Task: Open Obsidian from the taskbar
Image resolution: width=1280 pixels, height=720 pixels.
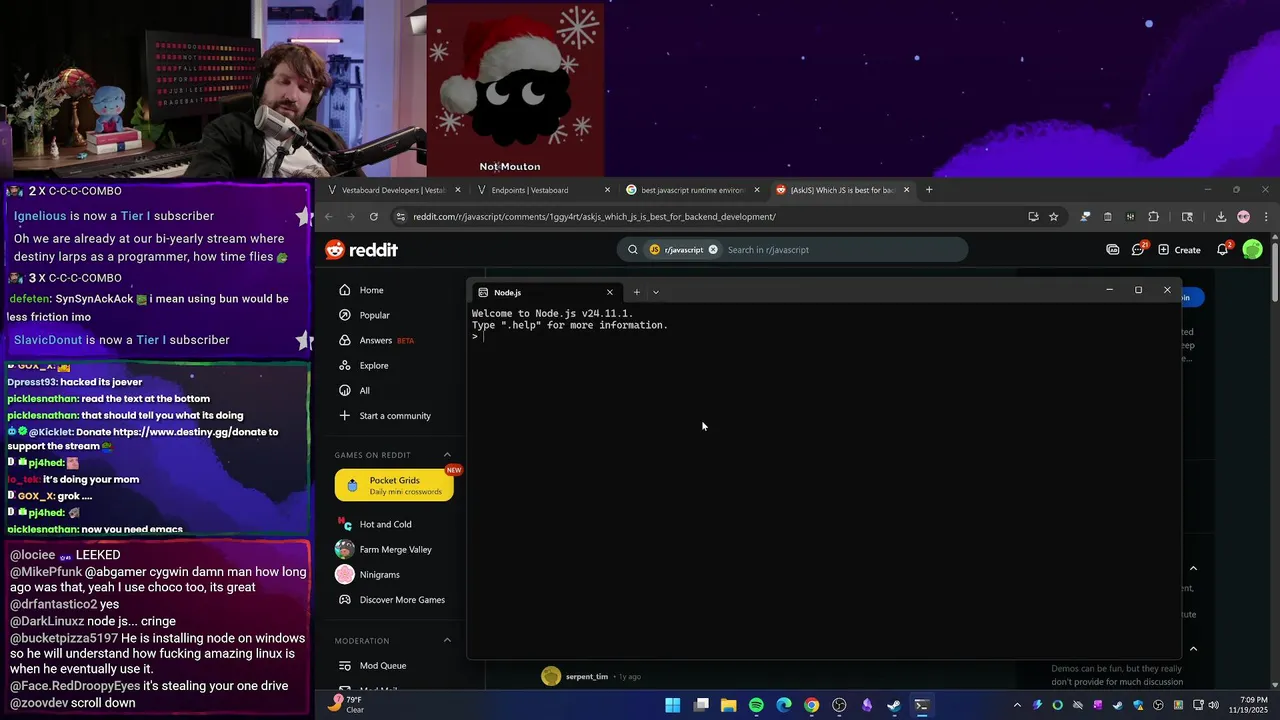Action: (866, 705)
